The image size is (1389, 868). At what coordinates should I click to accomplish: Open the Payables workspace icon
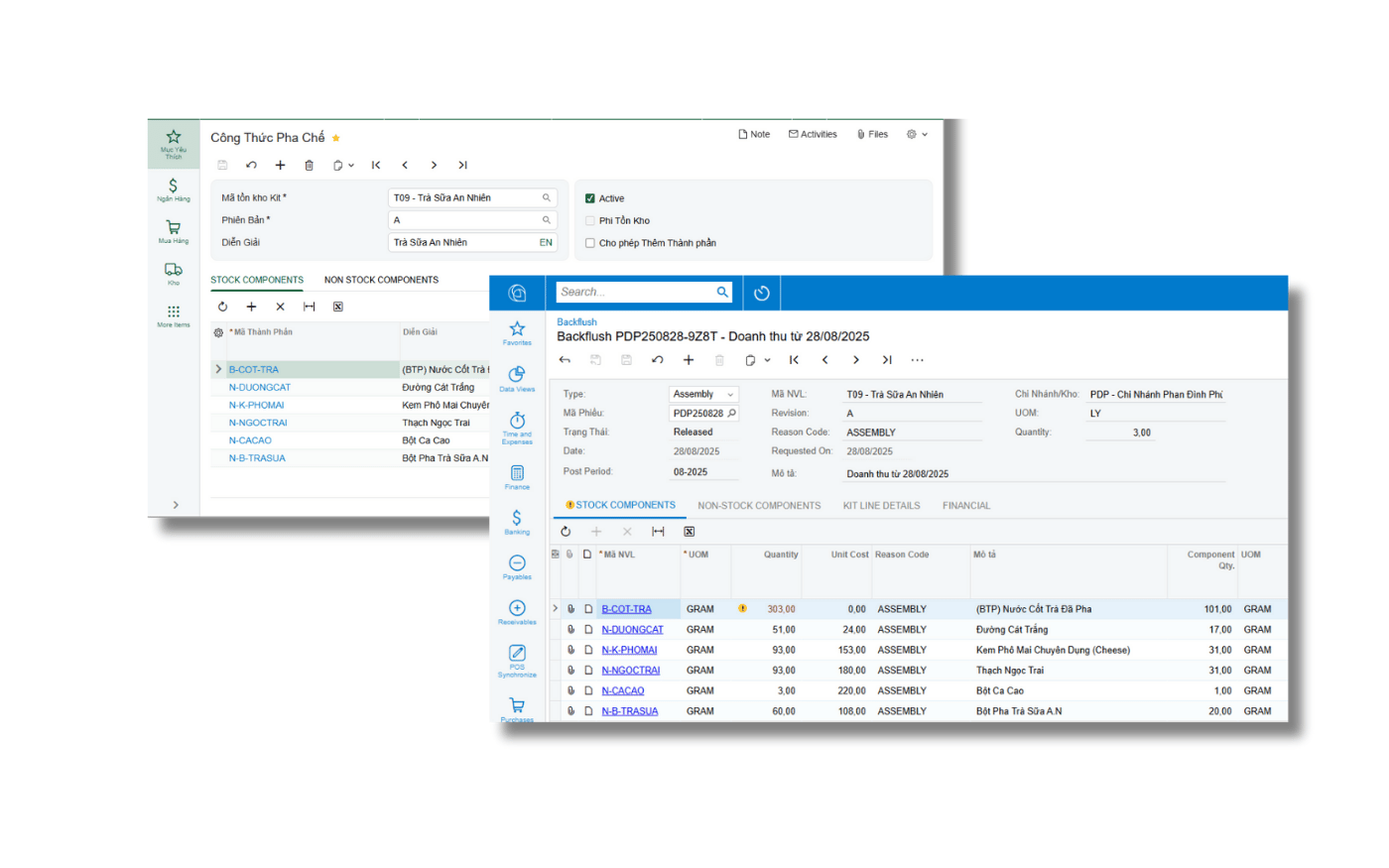517,566
